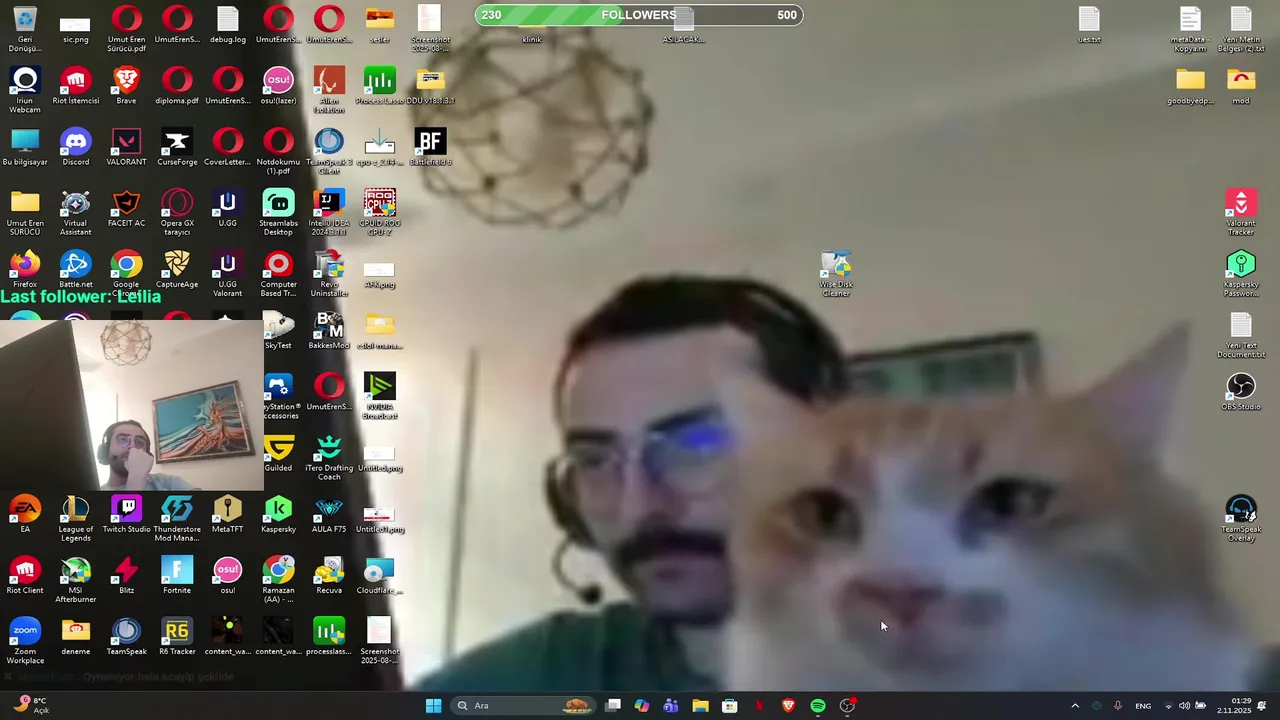The height and width of the screenshot is (720, 1280).
Task: Open MetaTFT shortcut
Action: pyautogui.click(x=227, y=515)
